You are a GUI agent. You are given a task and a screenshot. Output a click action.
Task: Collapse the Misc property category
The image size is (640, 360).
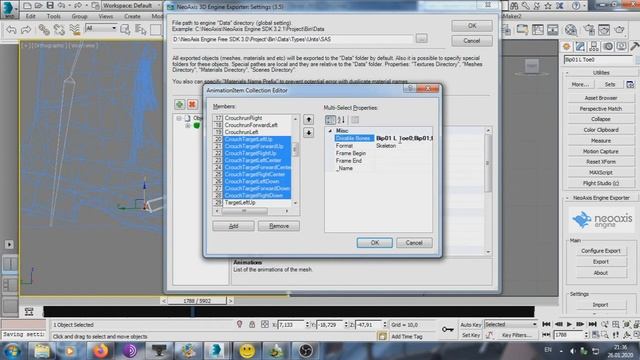pos(330,131)
